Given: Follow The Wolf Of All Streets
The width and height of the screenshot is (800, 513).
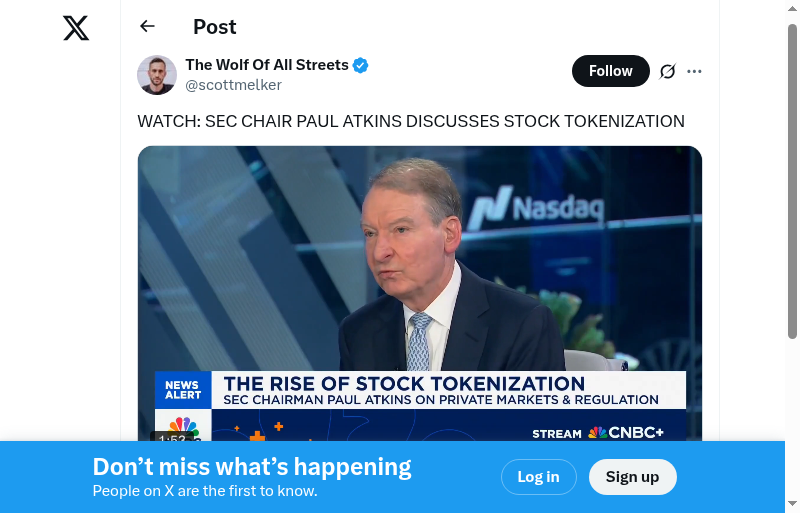Looking at the screenshot, I should (x=610, y=71).
